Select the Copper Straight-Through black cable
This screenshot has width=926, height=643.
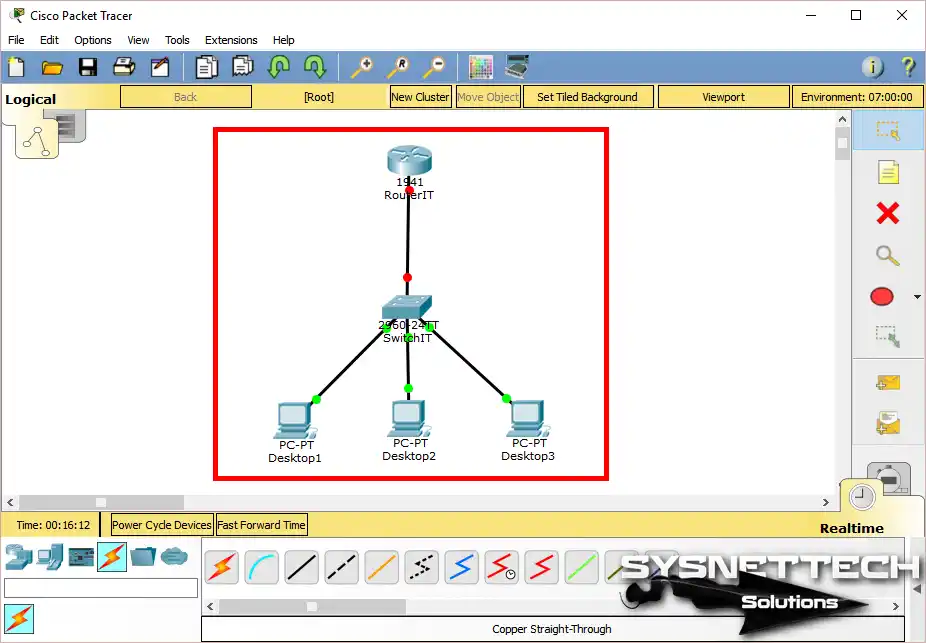point(301,568)
